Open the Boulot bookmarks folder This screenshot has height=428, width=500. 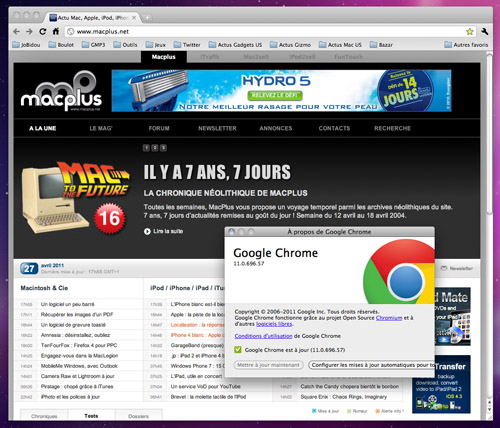(61, 45)
